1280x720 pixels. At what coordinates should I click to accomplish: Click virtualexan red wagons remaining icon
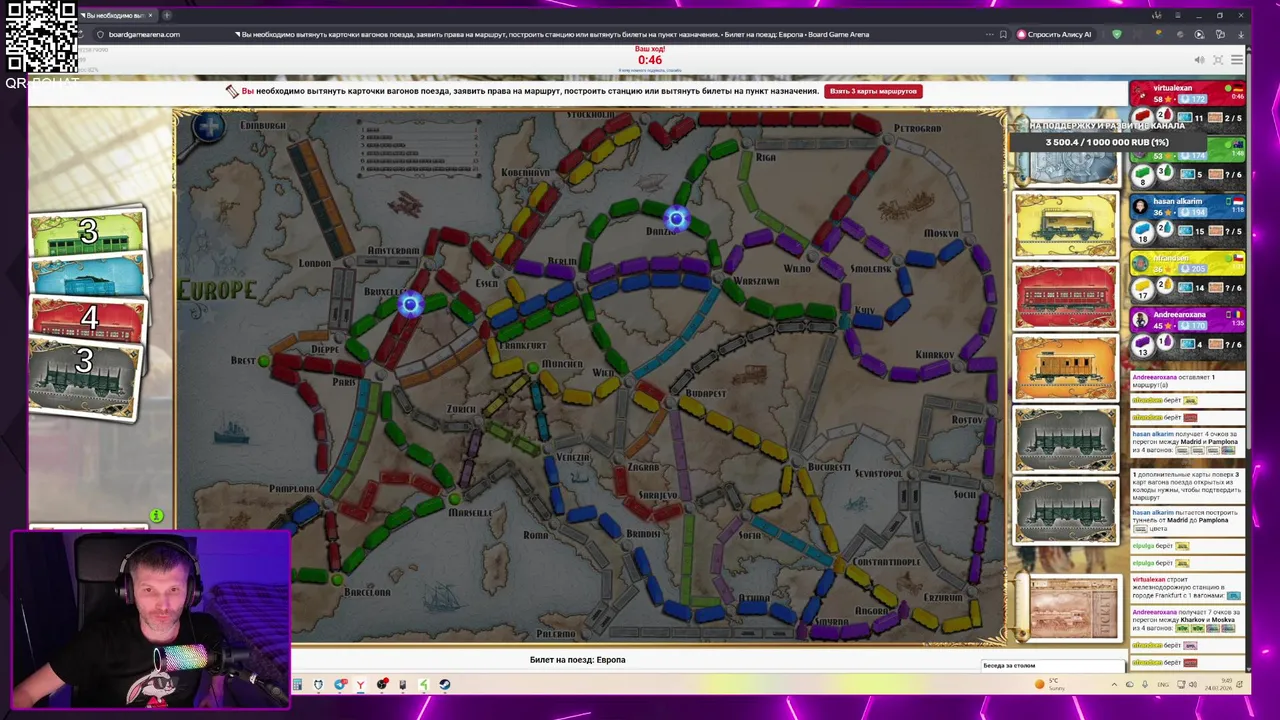[x=1143, y=117]
